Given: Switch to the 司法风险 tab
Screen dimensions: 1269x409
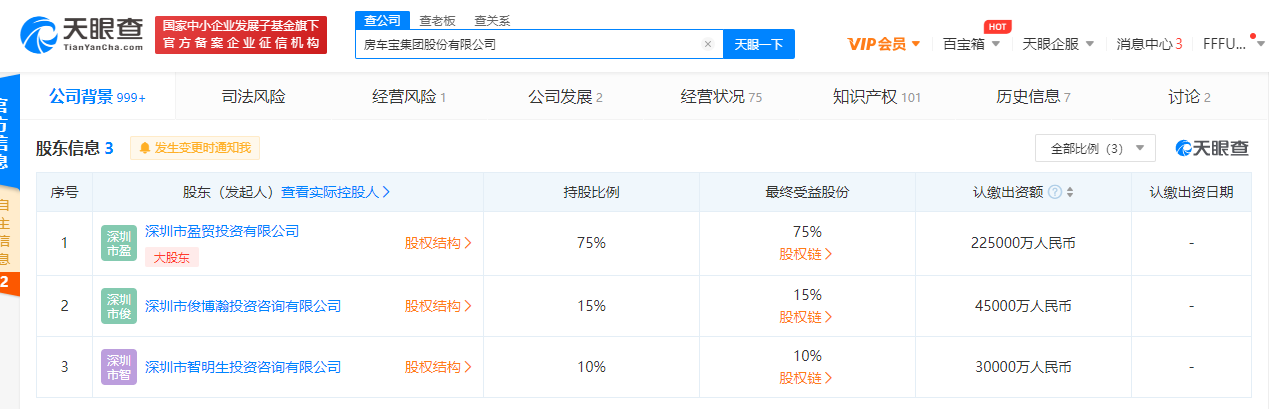Looking at the screenshot, I should (x=253, y=97).
